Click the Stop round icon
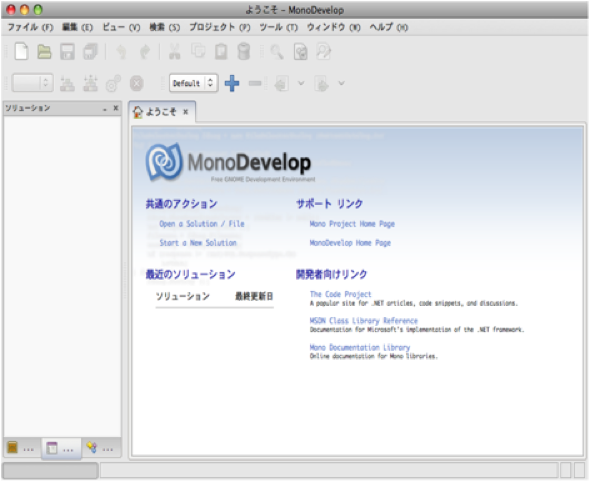The height and width of the screenshot is (482, 590). click(x=137, y=83)
